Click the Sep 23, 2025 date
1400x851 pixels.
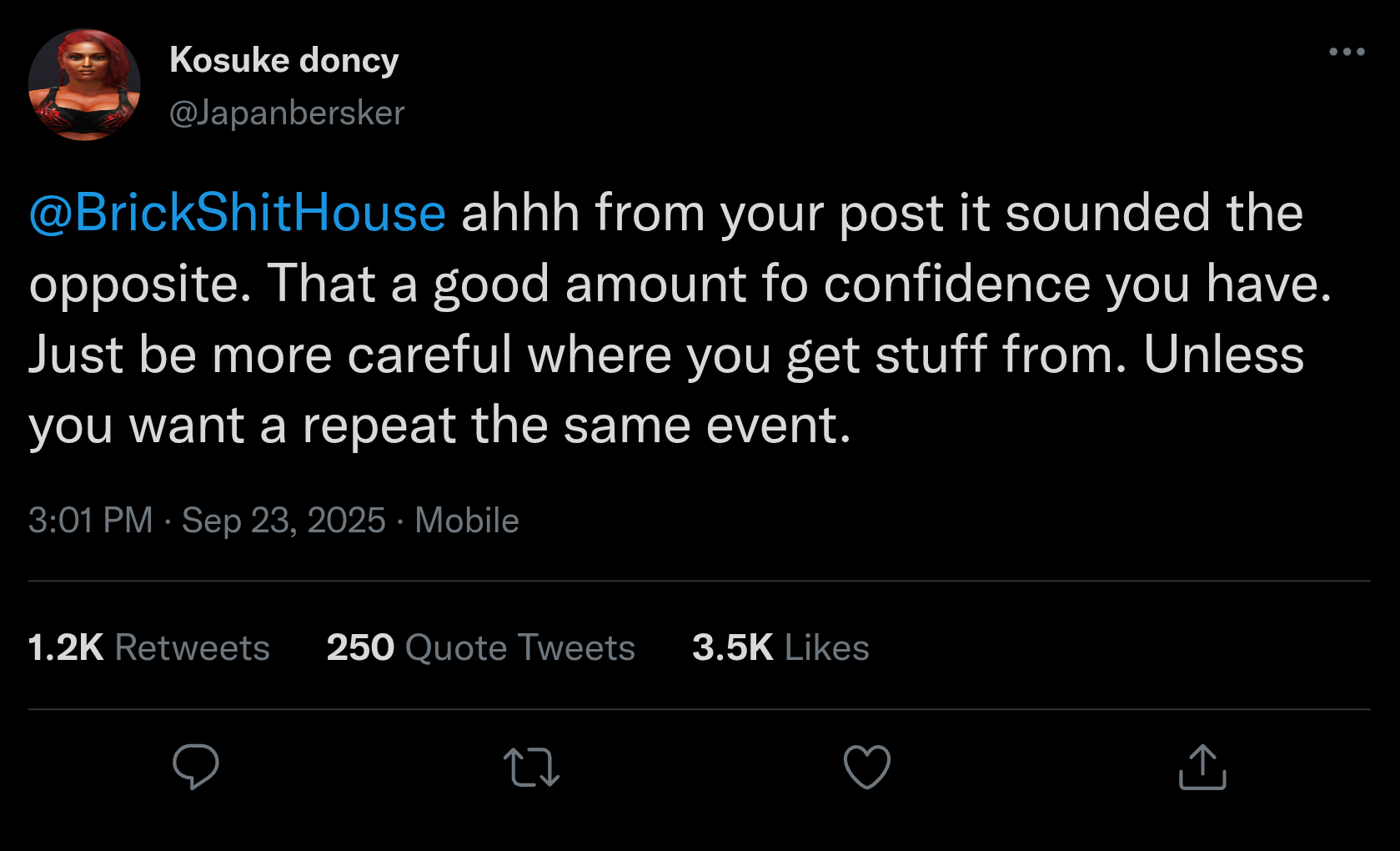click(284, 521)
